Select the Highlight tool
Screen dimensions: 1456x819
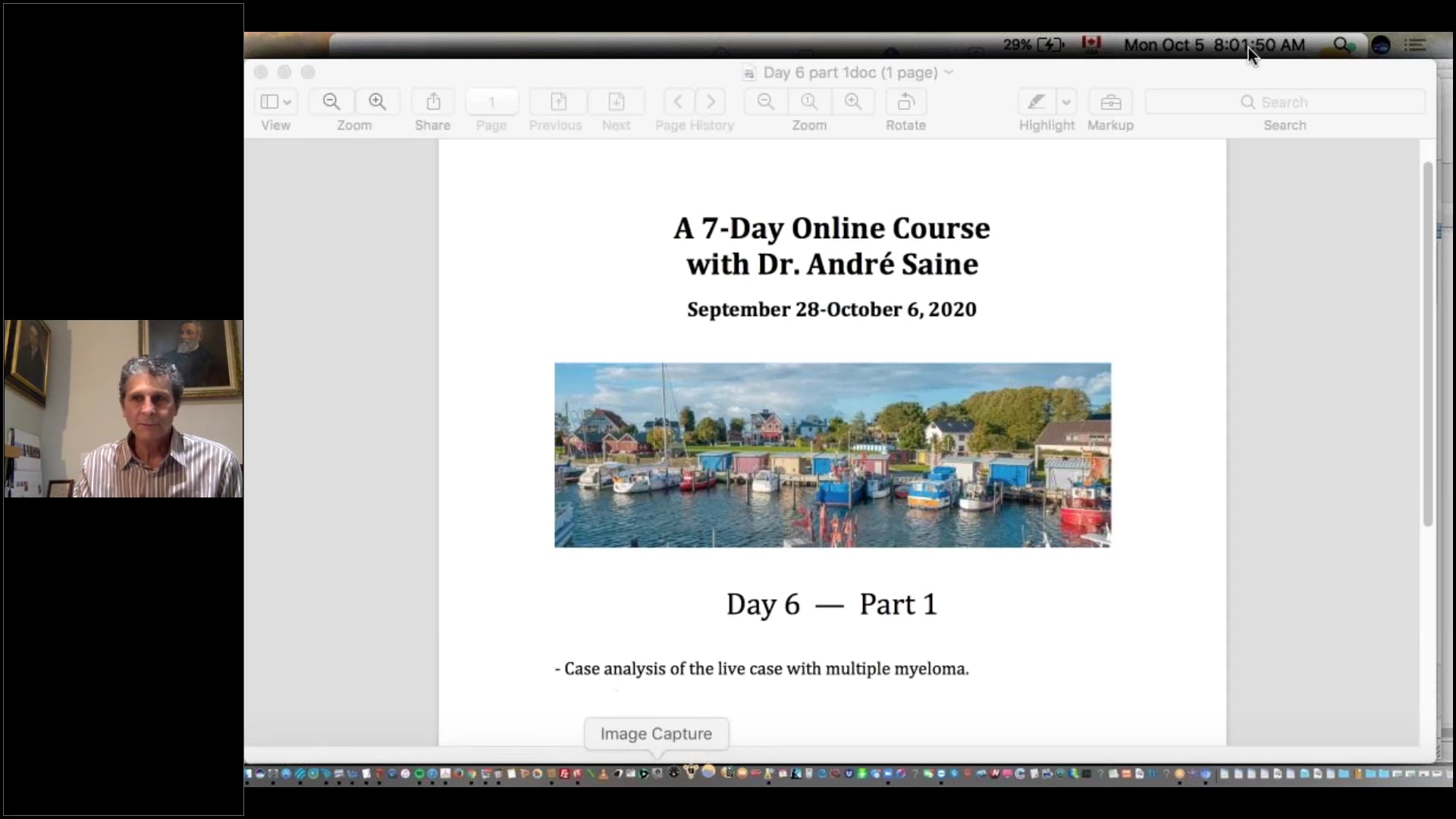click(x=1036, y=101)
